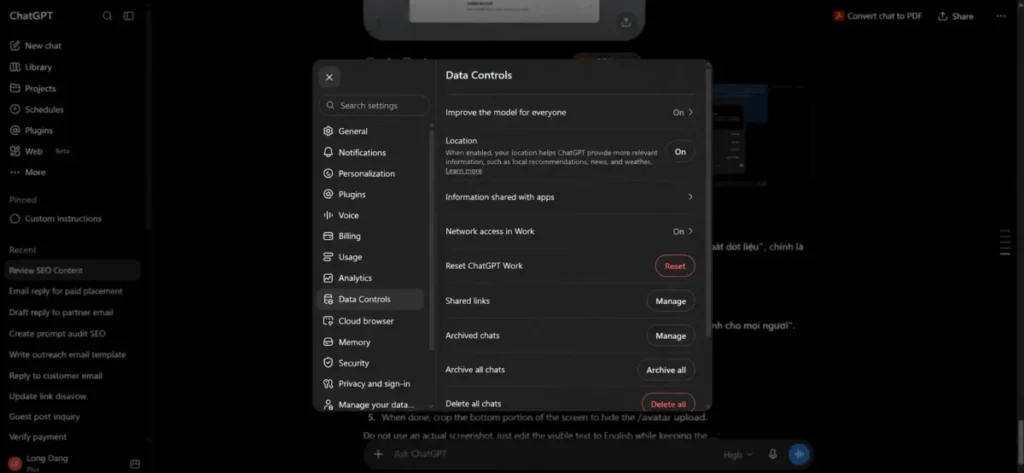Viewport: 1024px width, 473px height.
Task: Click the Delete all button
Action: pos(668,404)
